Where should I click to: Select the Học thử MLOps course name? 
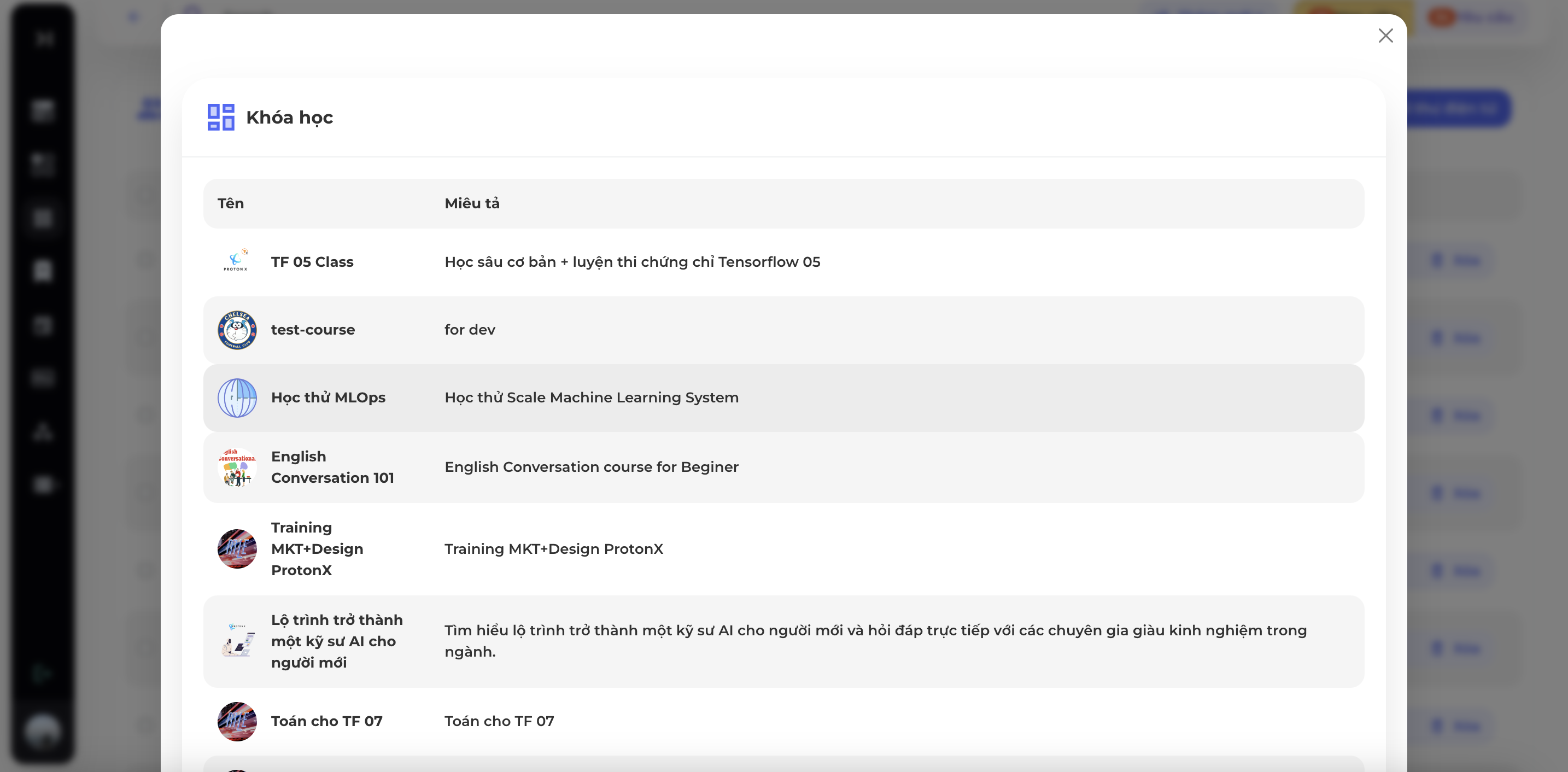pyautogui.click(x=328, y=397)
